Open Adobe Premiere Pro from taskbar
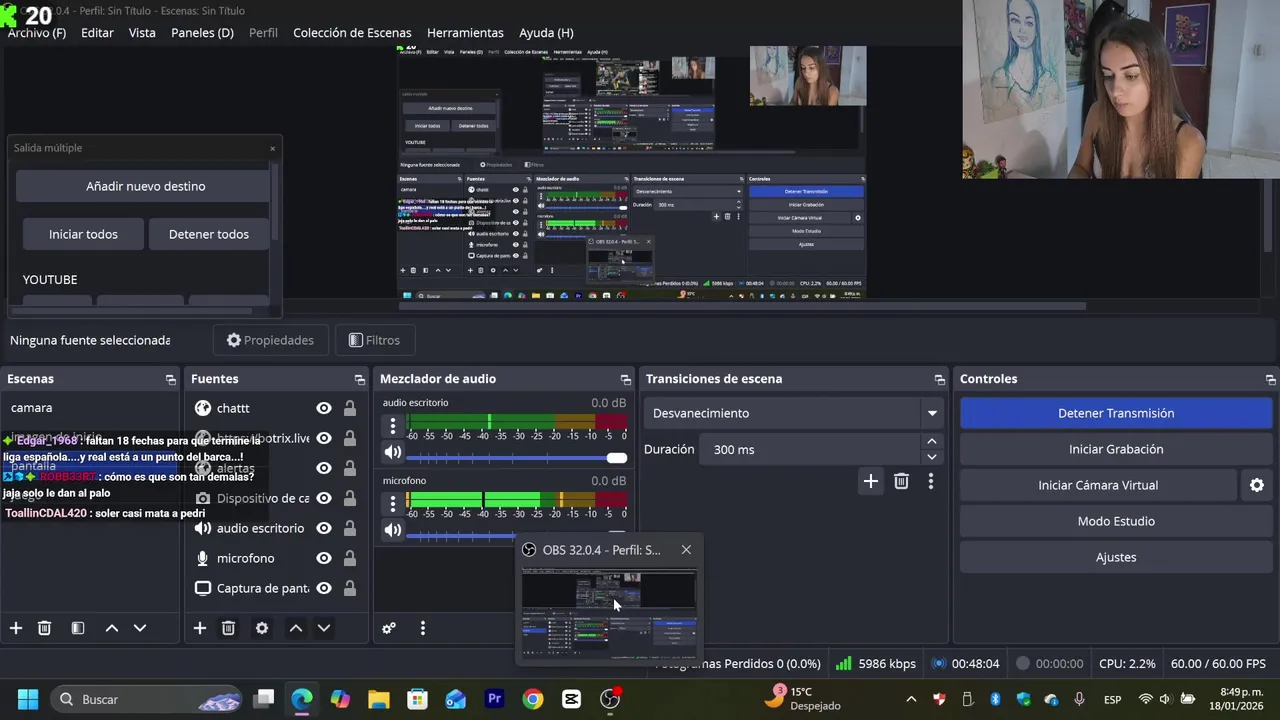The height and width of the screenshot is (720, 1280). point(494,699)
